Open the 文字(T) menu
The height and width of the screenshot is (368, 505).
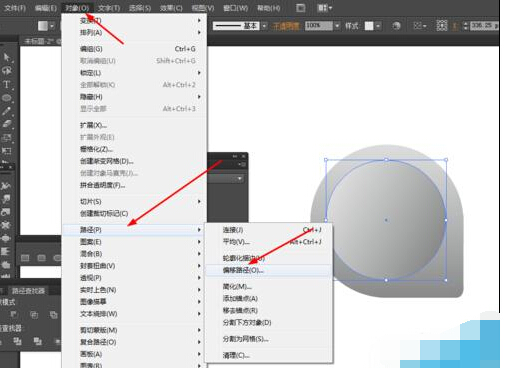109,8
